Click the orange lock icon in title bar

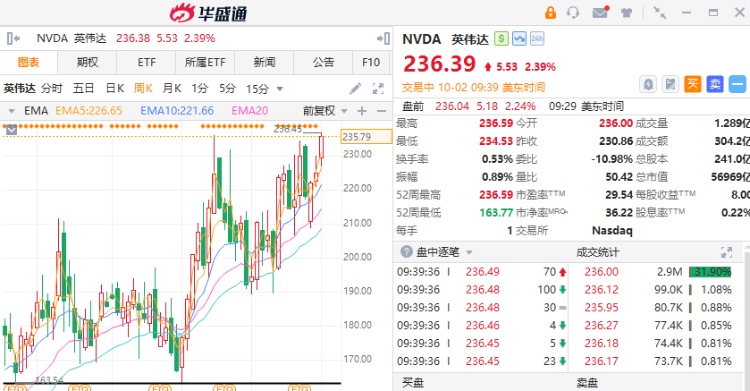click(551, 12)
